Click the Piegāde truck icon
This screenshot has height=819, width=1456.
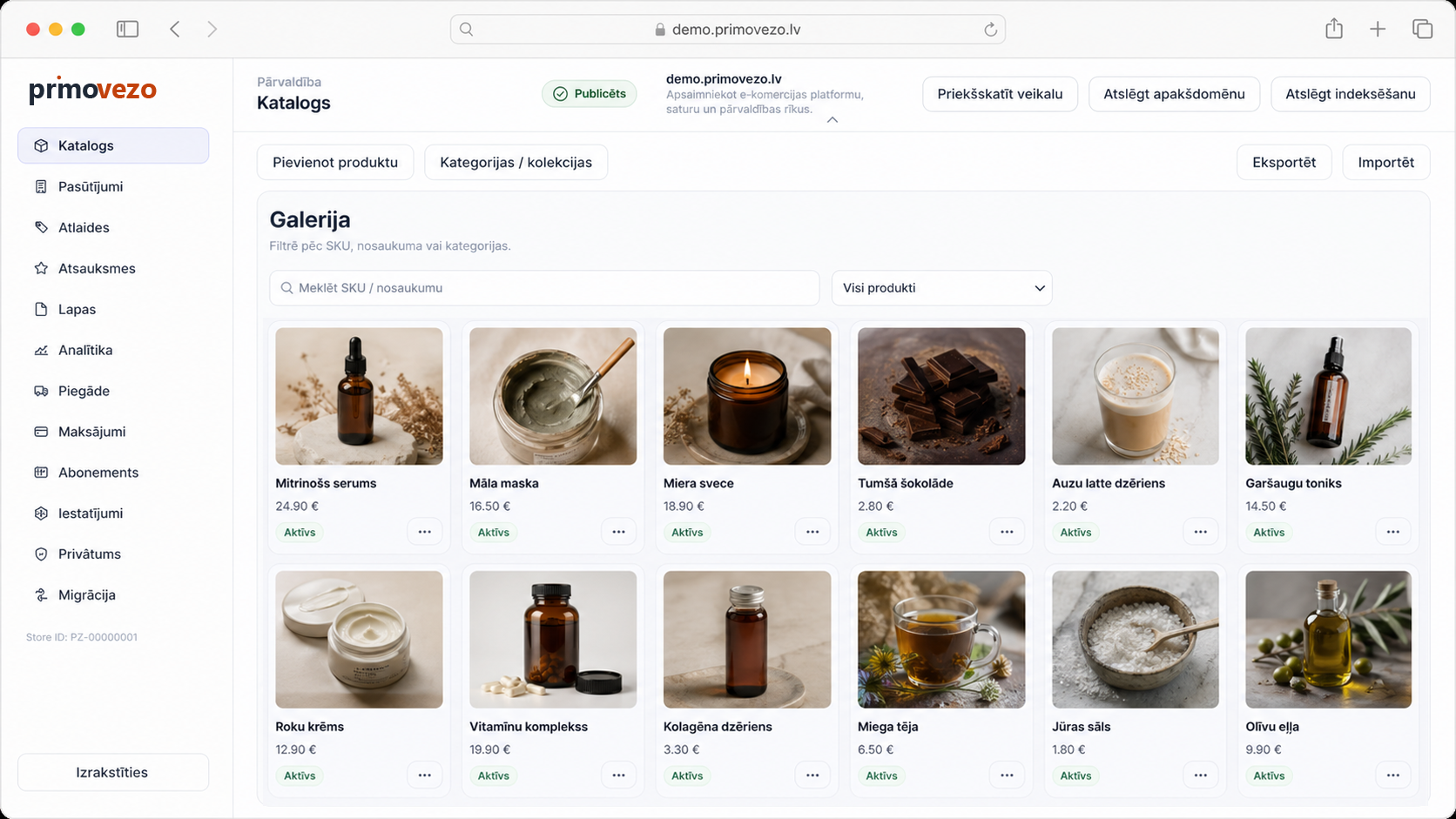[x=41, y=391]
